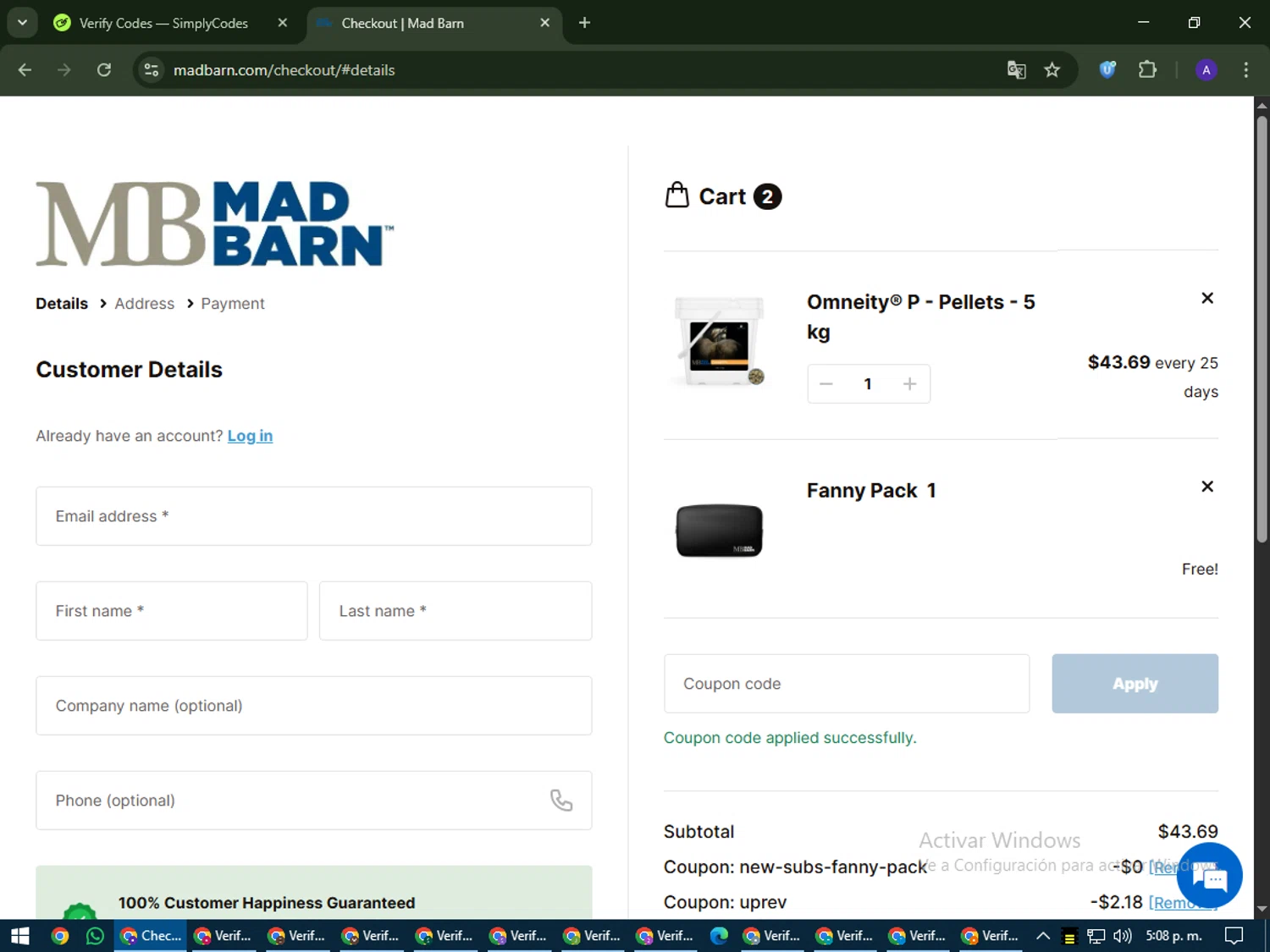Viewport: 1270px width, 952px height.
Task: Close the Checkout | Mad Barn tab
Action: [x=545, y=23]
